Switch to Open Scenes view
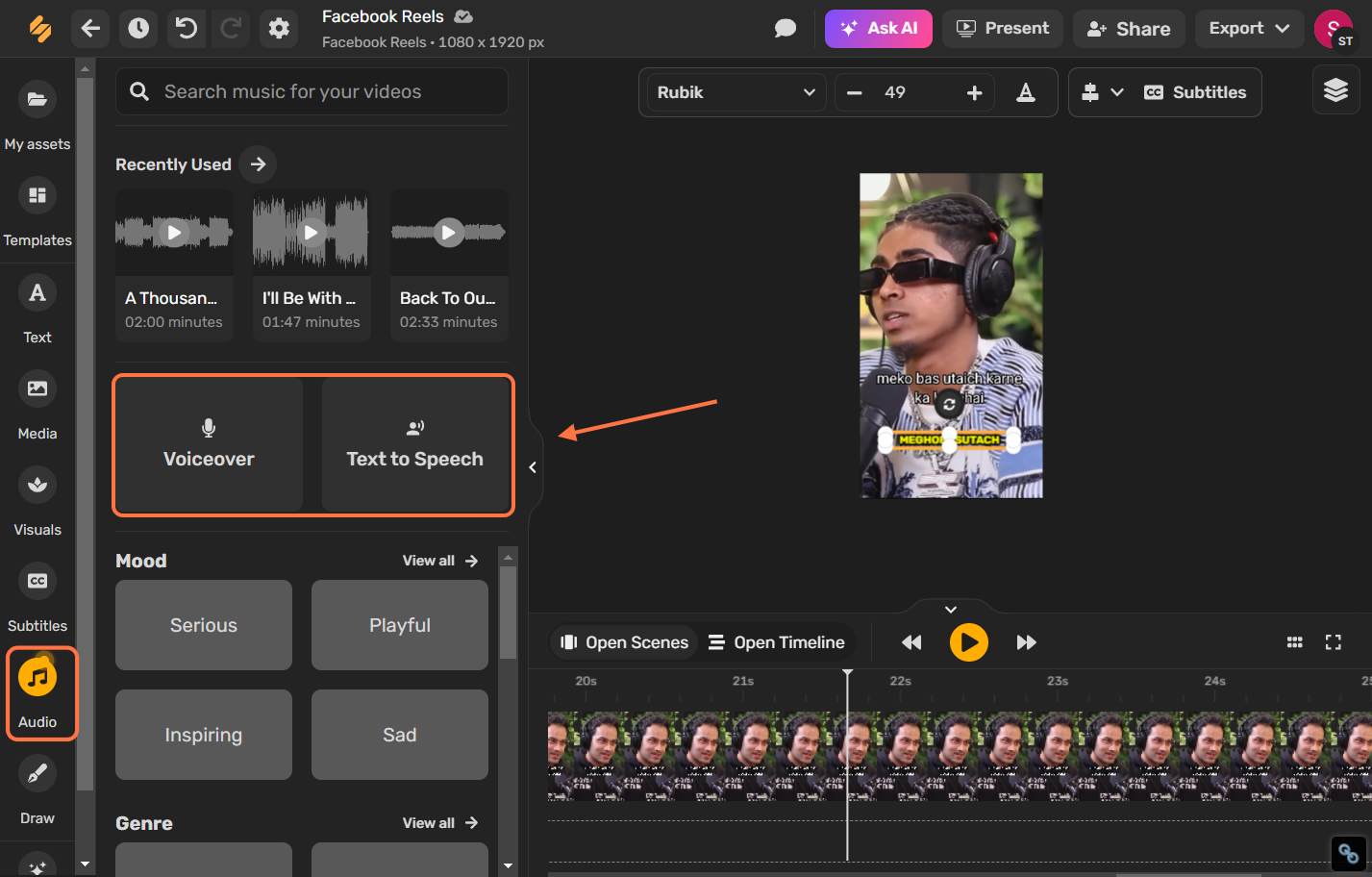1372x877 pixels. coord(625,642)
